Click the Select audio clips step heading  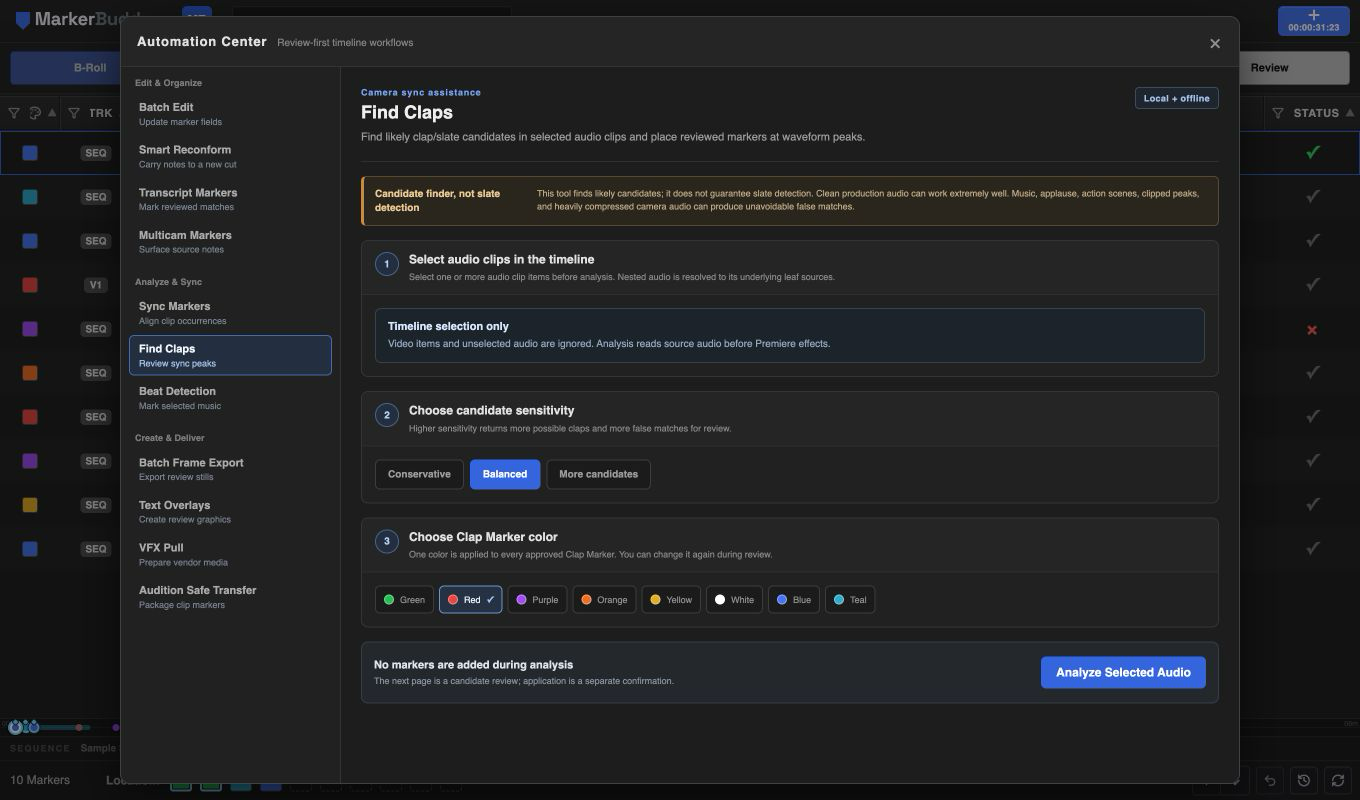tap(501, 259)
